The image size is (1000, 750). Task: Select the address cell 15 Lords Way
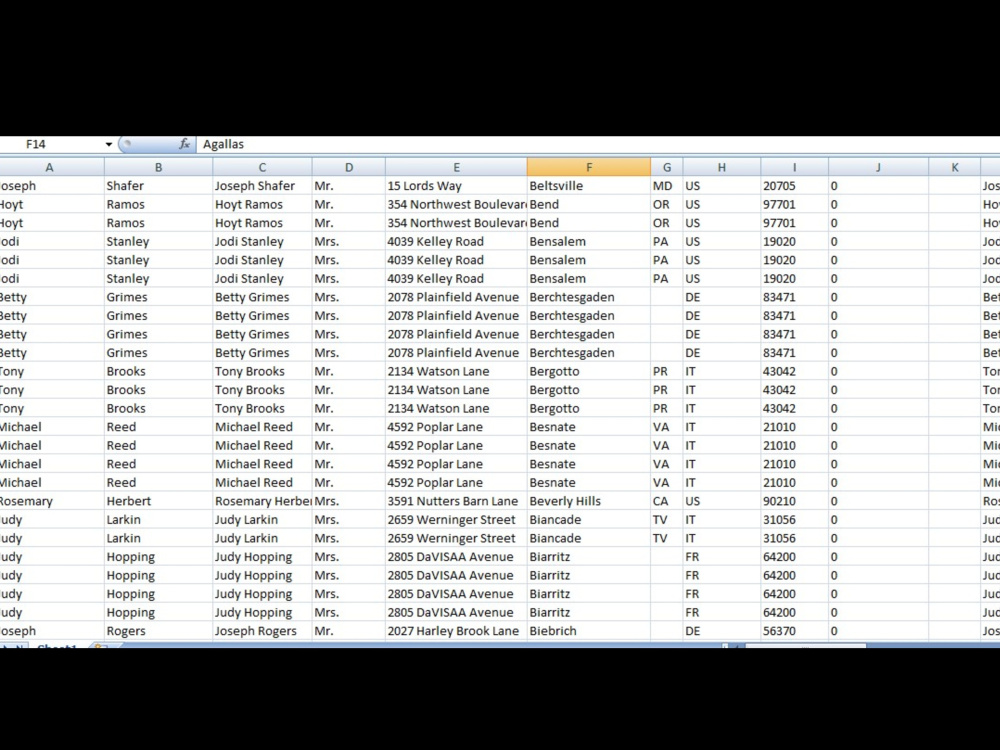(457, 186)
